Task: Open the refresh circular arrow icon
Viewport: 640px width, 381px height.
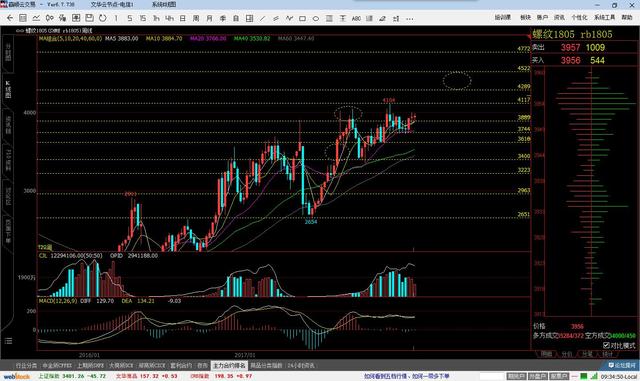Action: 102,18
